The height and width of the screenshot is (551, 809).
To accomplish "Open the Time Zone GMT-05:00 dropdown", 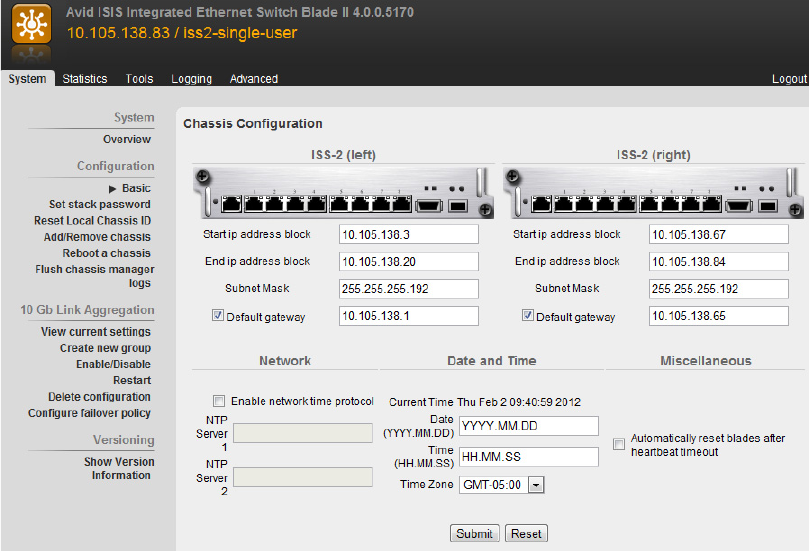I will pos(501,485).
